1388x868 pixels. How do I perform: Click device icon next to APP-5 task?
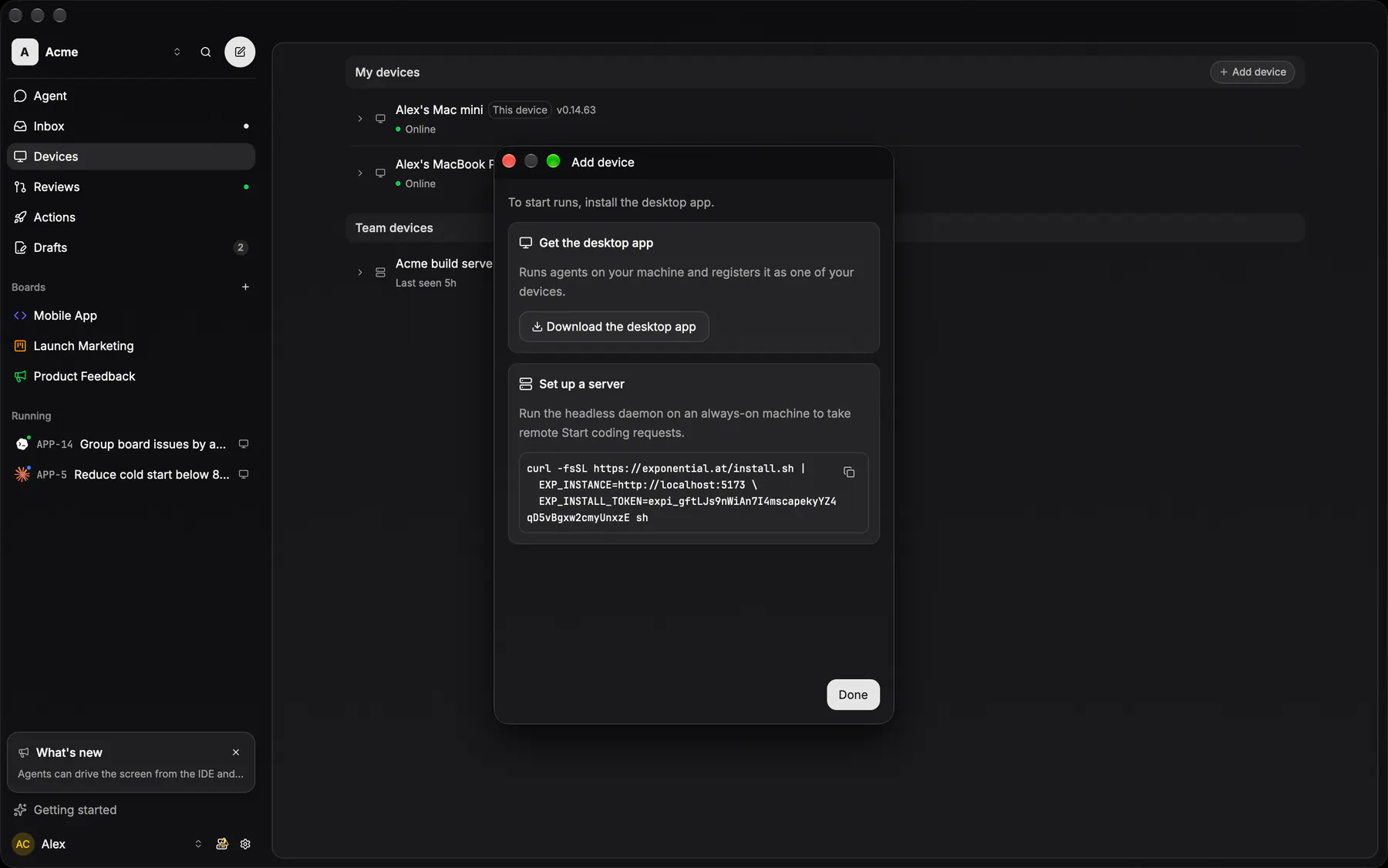point(244,475)
